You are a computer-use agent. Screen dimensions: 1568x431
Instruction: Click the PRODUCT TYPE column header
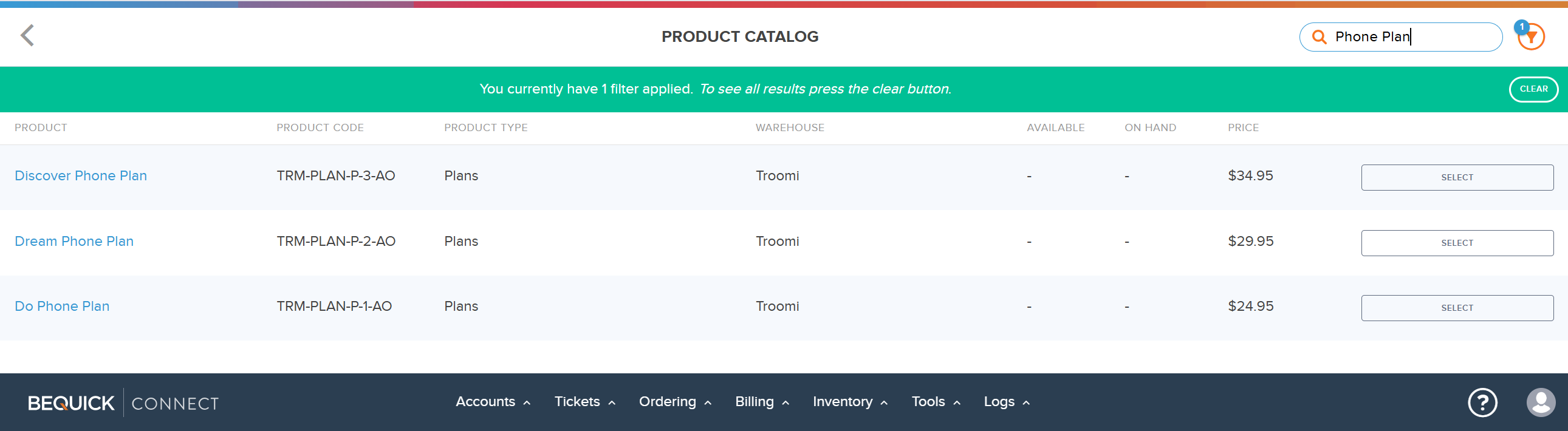click(x=486, y=127)
